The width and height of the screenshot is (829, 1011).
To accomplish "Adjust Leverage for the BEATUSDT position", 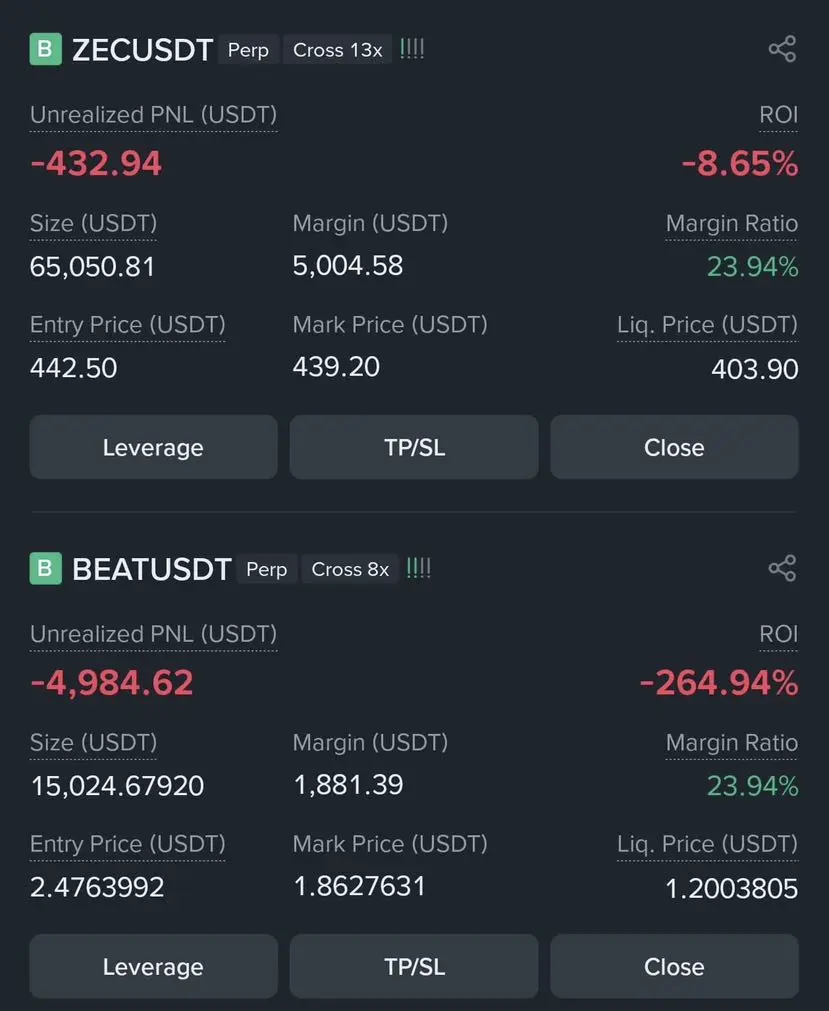I will coord(153,967).
